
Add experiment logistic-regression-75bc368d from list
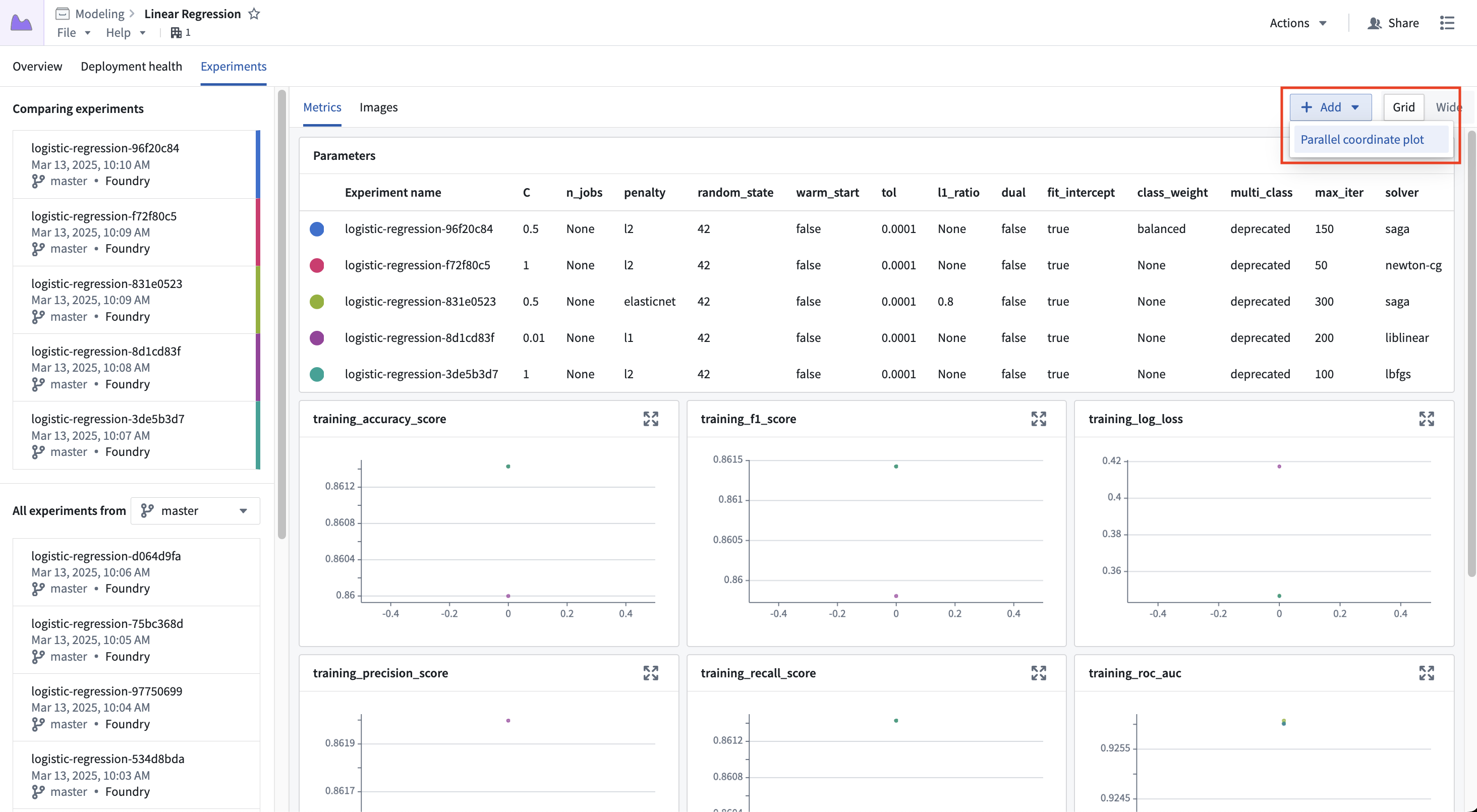point(136,640)
